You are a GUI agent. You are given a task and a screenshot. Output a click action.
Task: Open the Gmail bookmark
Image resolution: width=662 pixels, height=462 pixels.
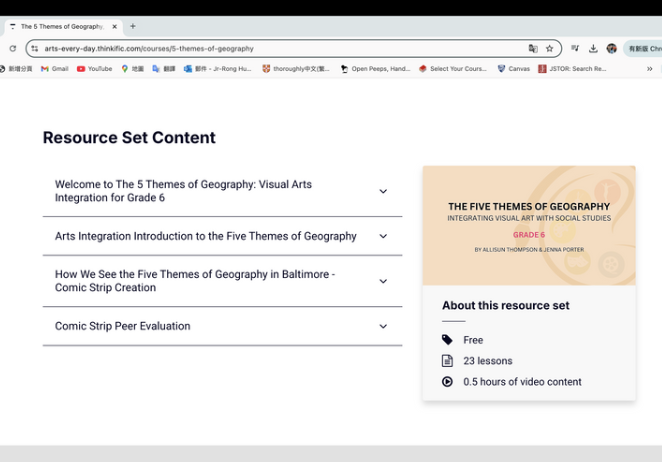(55, 69)
